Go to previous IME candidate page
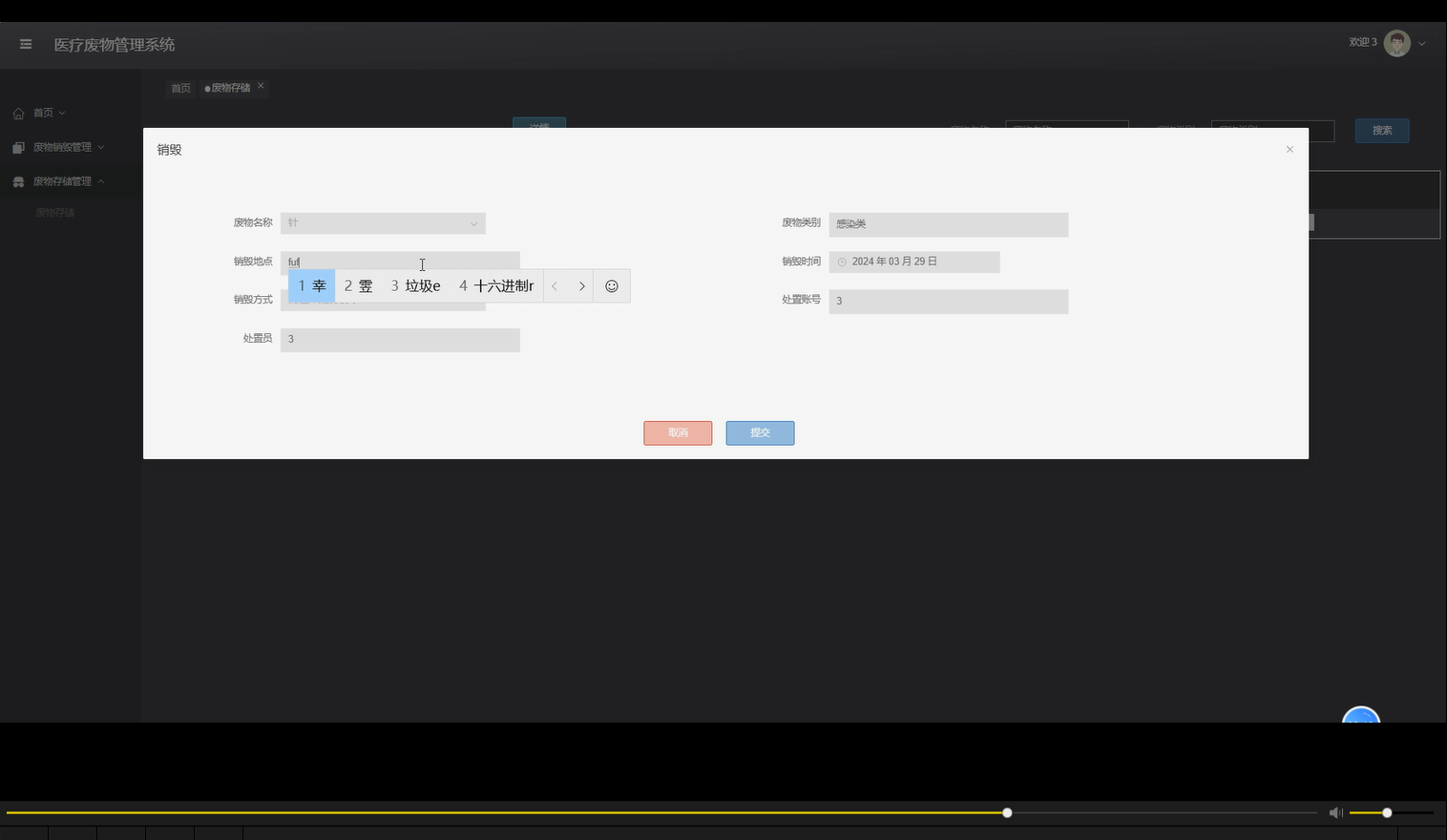Screen dimensions: 1447x840 [555, 285]
